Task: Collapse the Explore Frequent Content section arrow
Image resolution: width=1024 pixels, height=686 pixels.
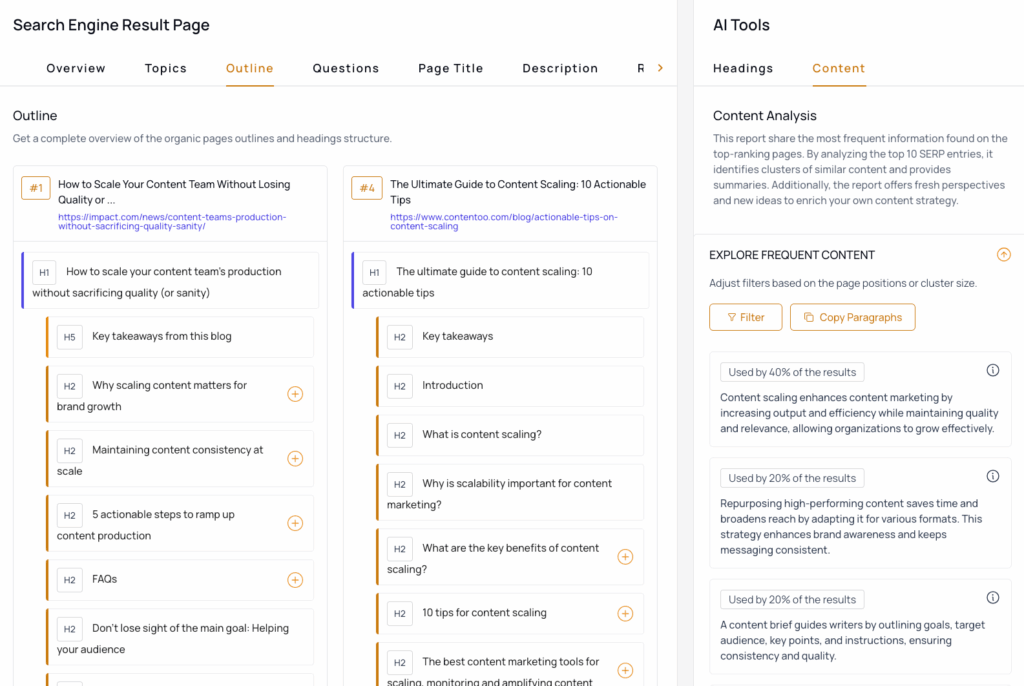Action: coord(1004,255)
